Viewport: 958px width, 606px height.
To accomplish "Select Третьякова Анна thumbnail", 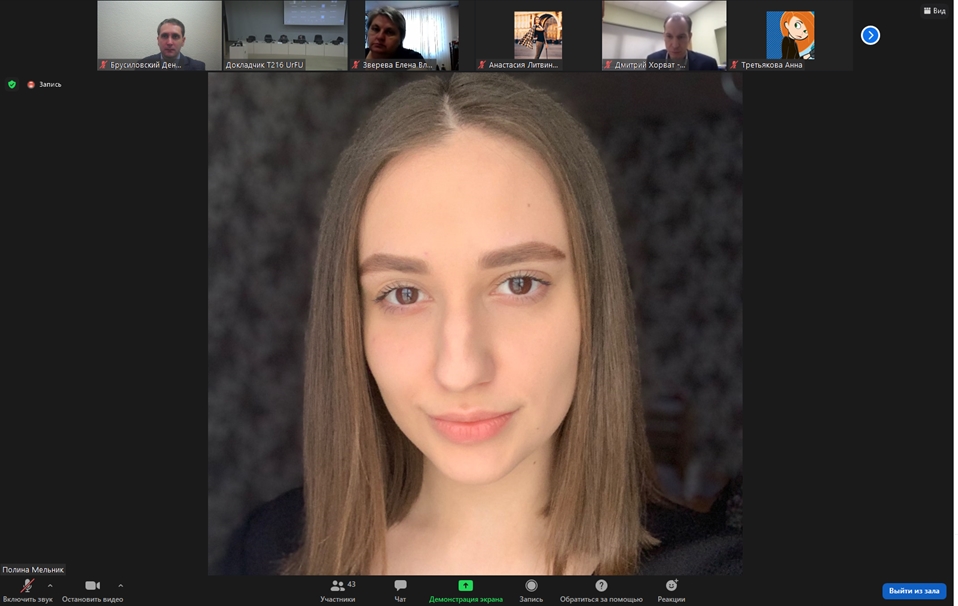I will tap(790, 35).
